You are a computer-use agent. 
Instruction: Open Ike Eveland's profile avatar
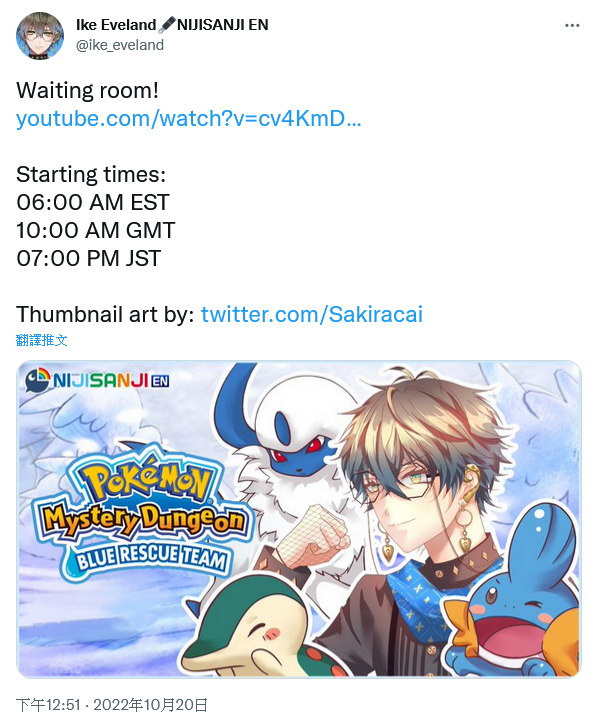pyautogui.click(x=39, y=36)
